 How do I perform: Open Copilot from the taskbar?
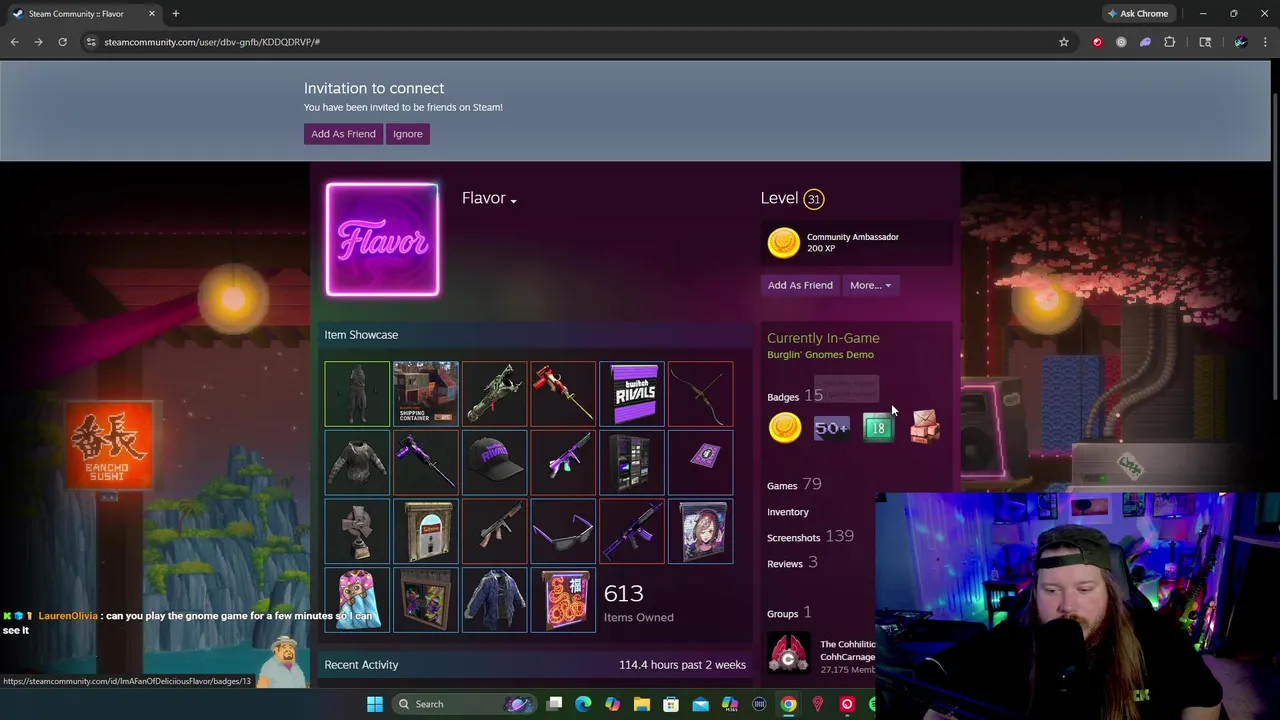point(612,704)
